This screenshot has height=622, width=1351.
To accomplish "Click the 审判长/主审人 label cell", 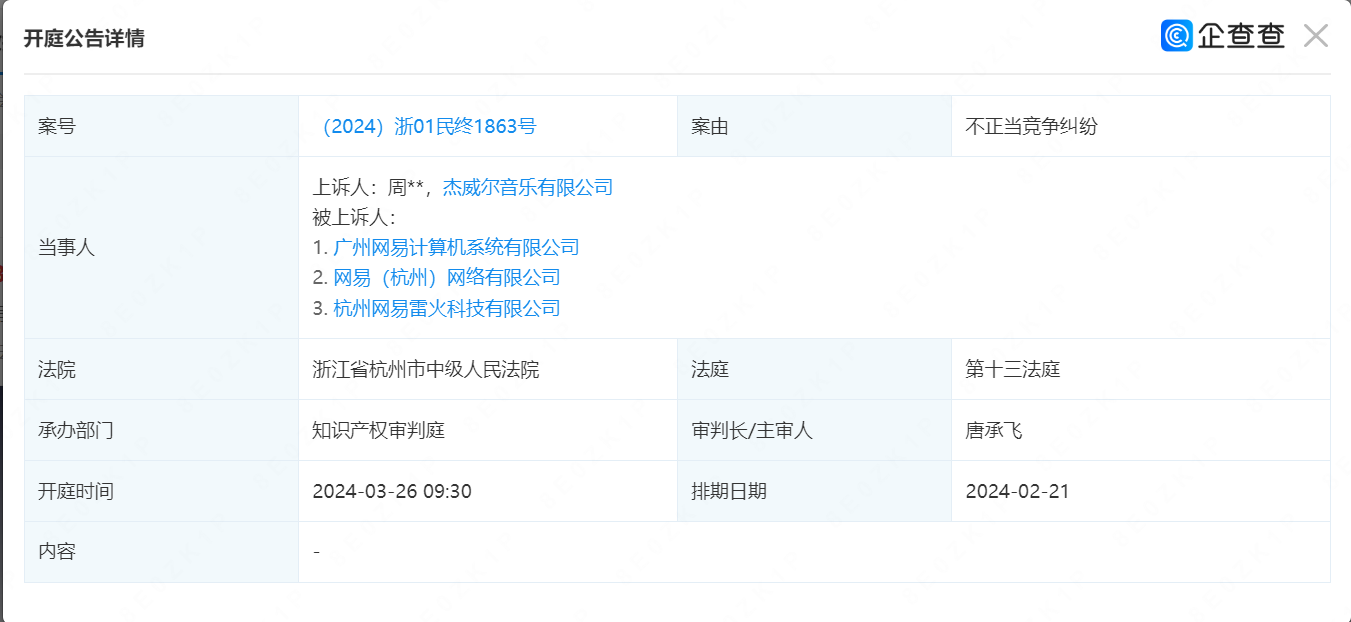I will coord(751,431).
